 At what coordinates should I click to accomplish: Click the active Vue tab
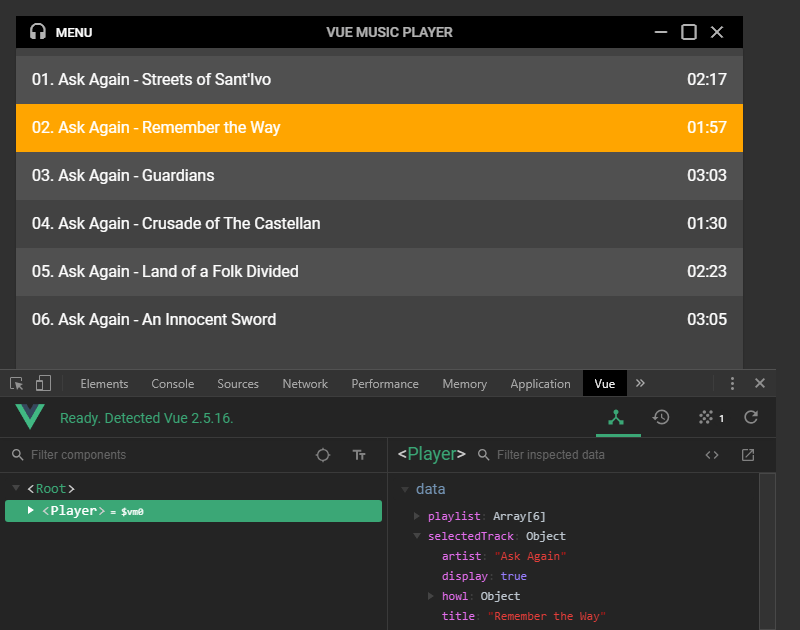tap(605, 384)
